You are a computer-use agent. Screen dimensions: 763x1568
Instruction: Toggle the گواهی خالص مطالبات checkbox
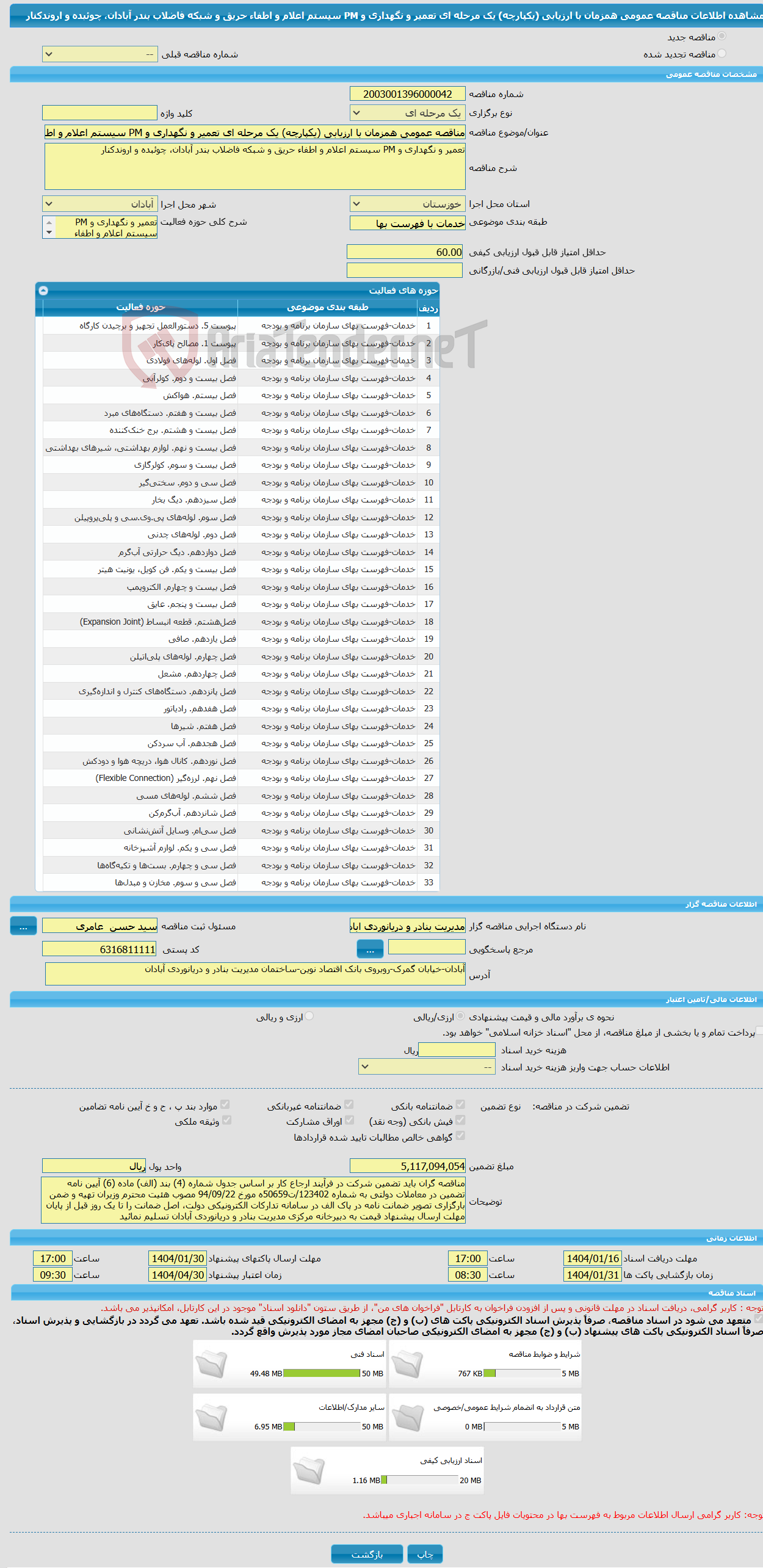pyautogui.click(x=460, y=1136)
